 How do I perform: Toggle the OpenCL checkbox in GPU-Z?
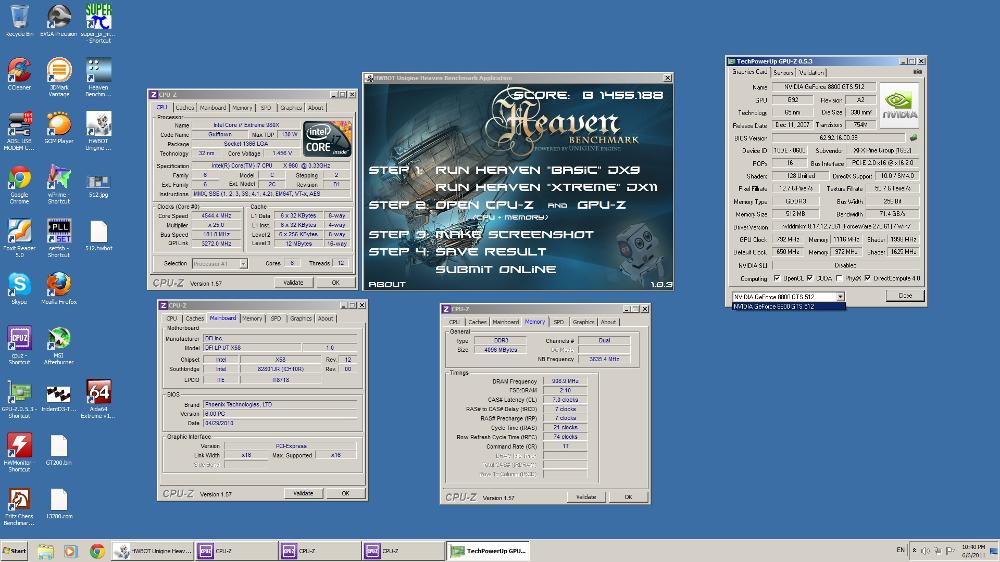coord(776,278)
